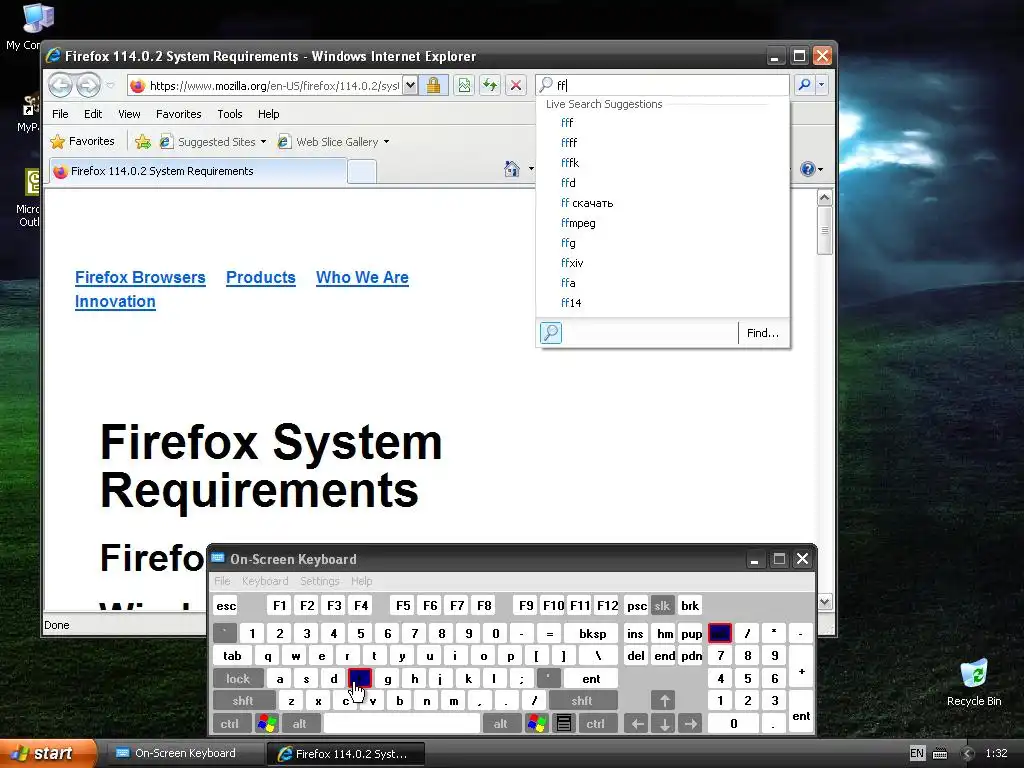
Task: Click the Forward navigation arrow
Action: (88, 85)
